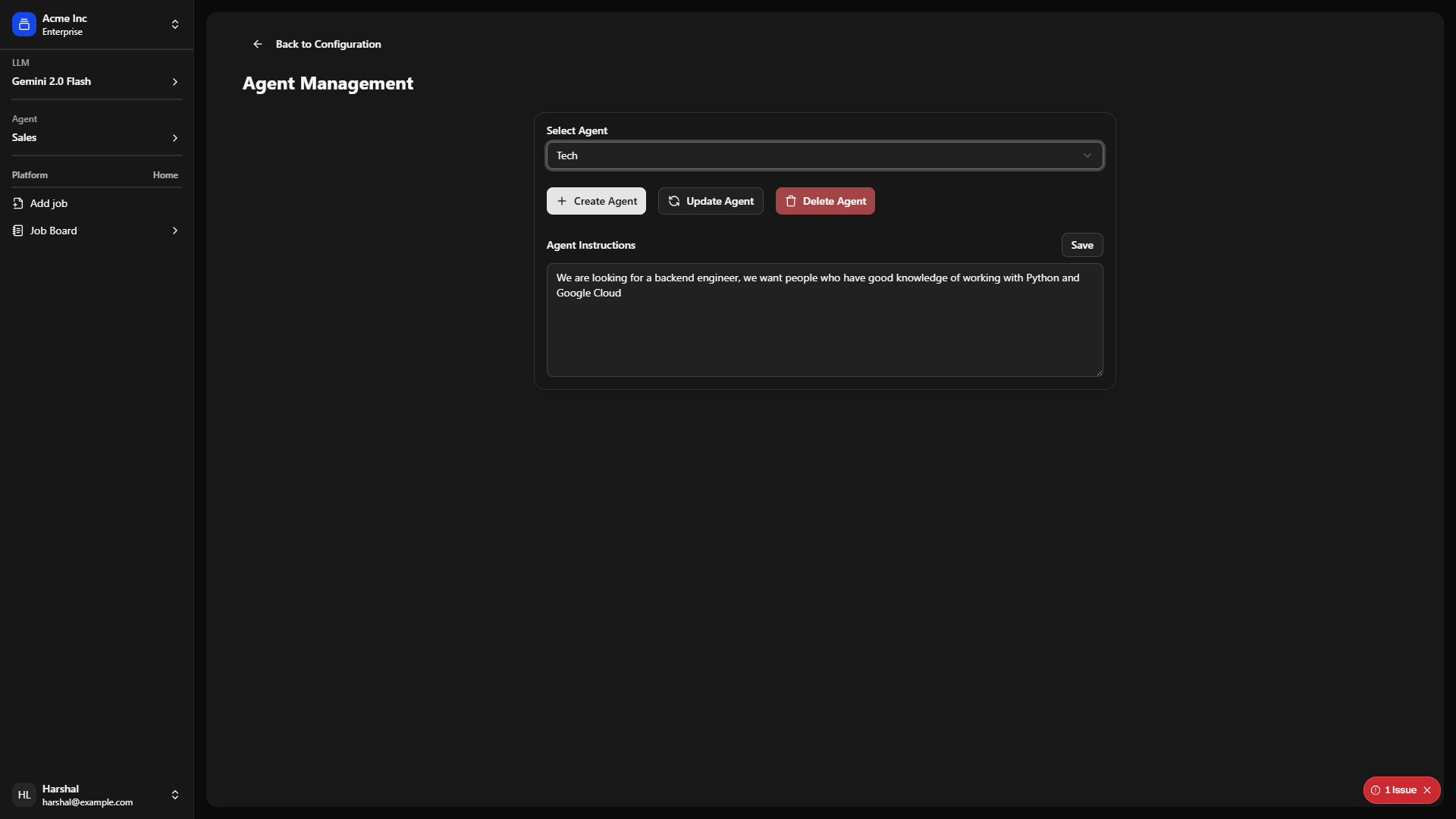Click the Save button
This screenshot has width=1456, height=819.
1081,245
